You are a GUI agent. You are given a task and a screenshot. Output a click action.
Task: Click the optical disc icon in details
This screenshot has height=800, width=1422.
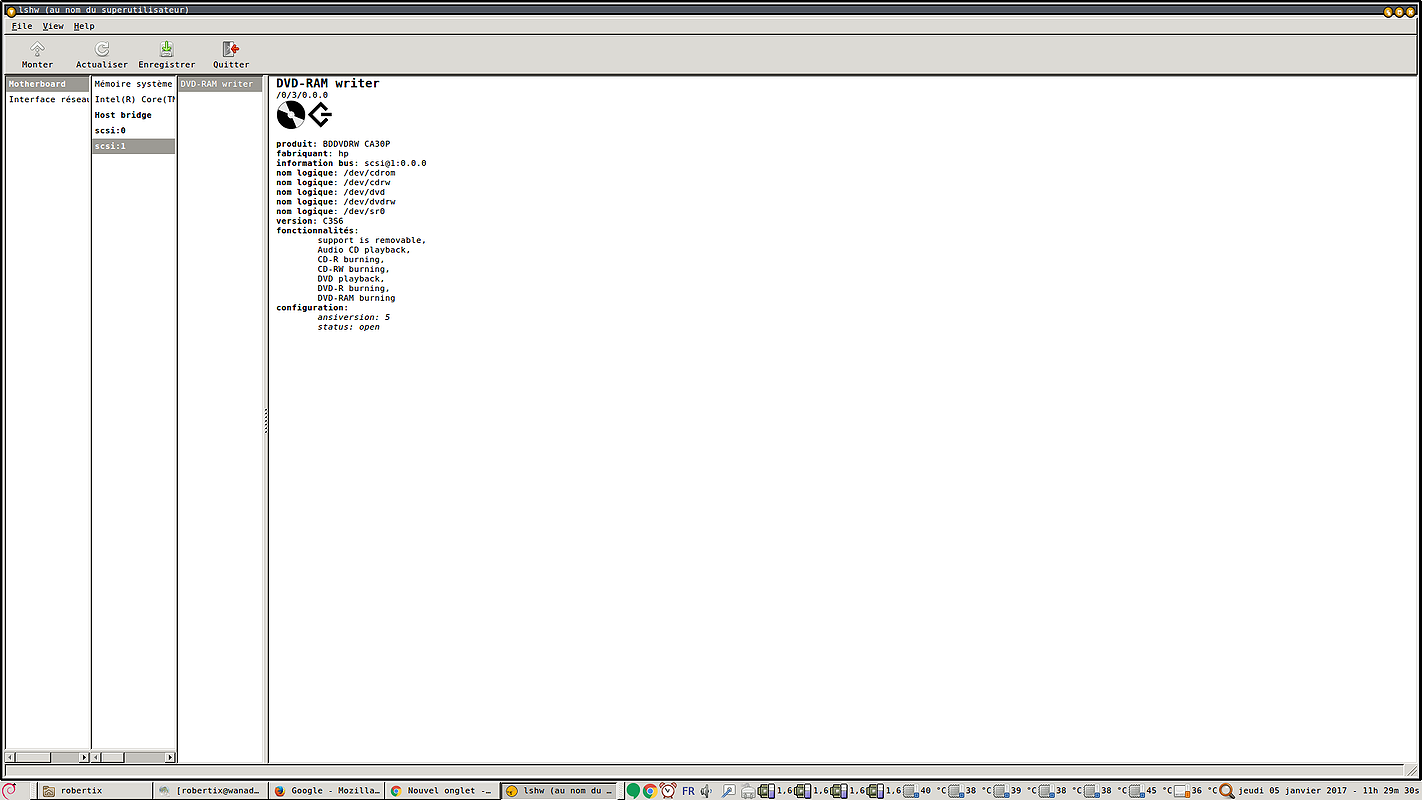[291, 115]
